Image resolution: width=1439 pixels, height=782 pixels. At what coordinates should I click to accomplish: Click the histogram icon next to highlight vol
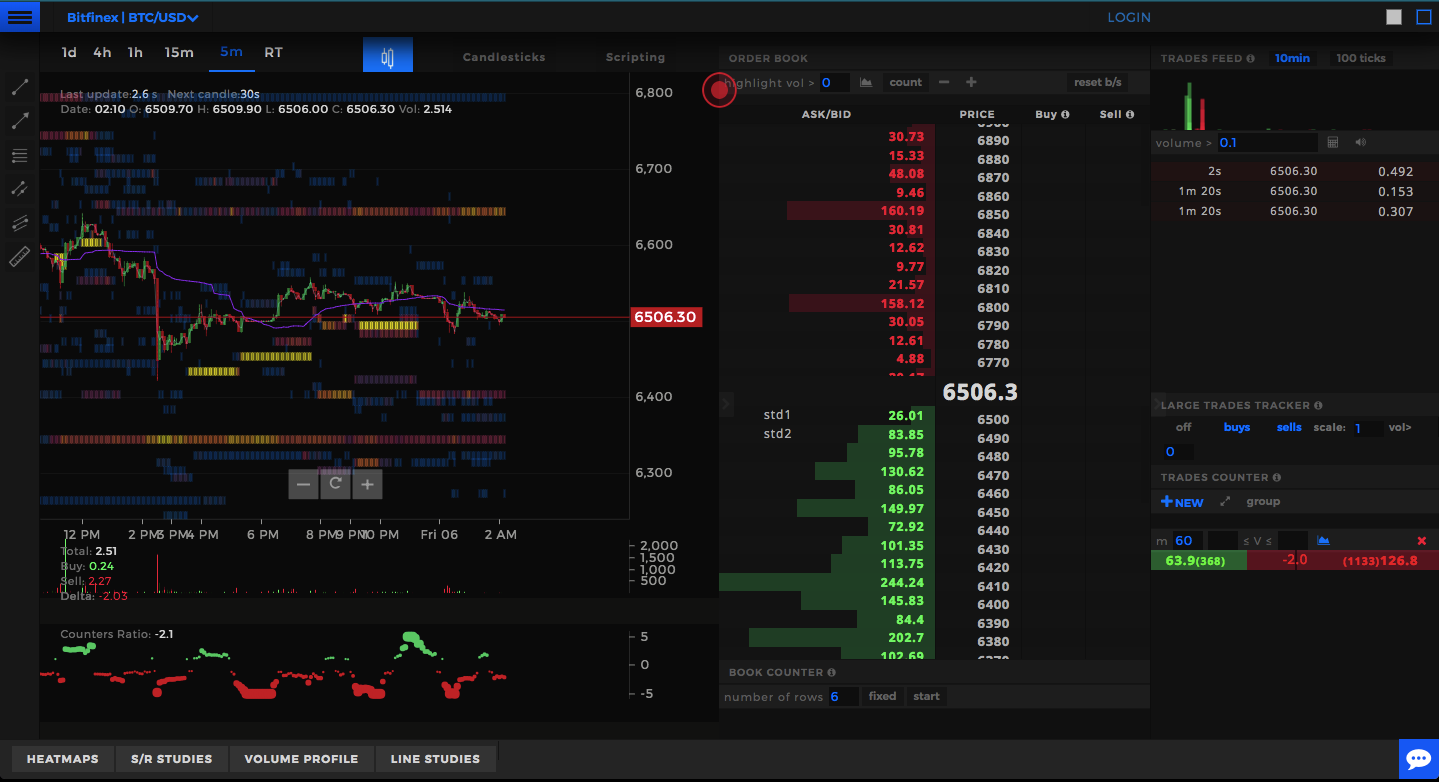pos(865,81)
